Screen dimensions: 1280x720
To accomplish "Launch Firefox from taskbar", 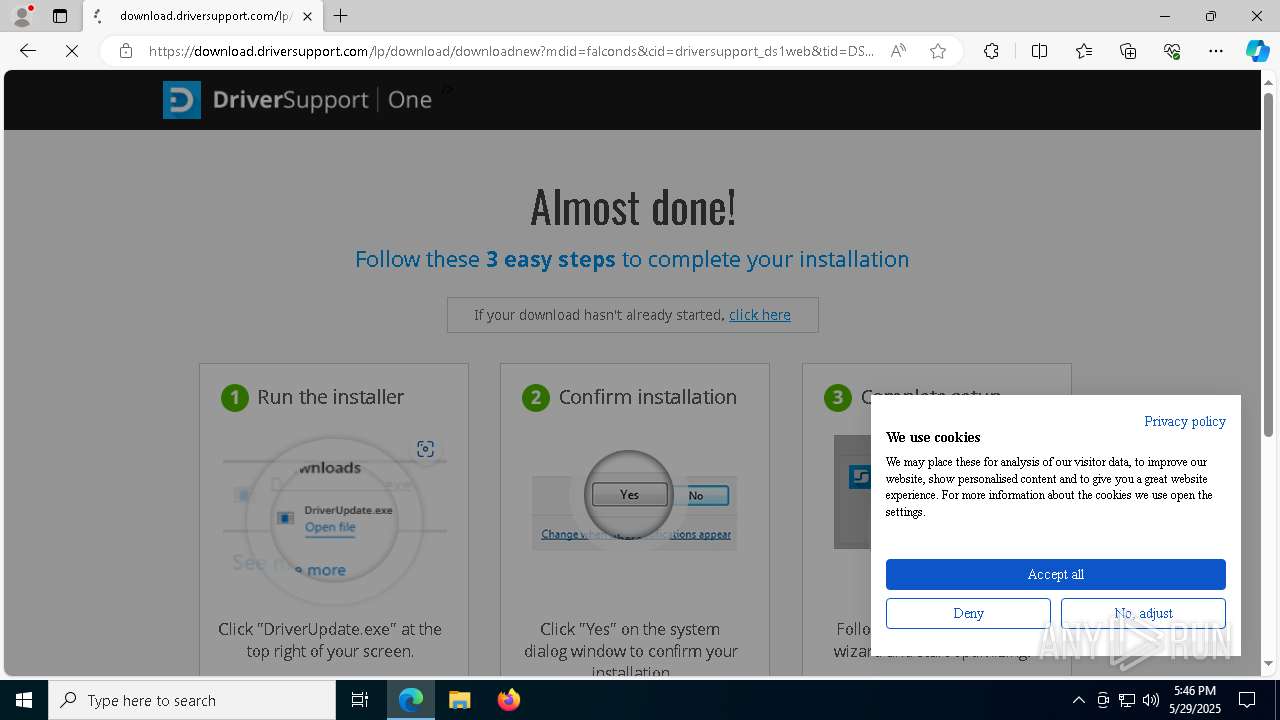I will 509,700.
